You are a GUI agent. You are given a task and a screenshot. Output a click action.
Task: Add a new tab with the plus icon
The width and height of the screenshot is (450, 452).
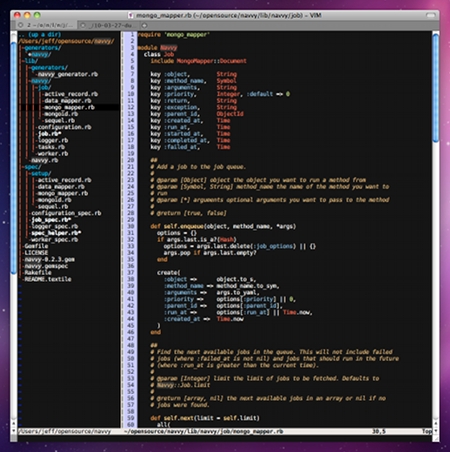[145, 25]
